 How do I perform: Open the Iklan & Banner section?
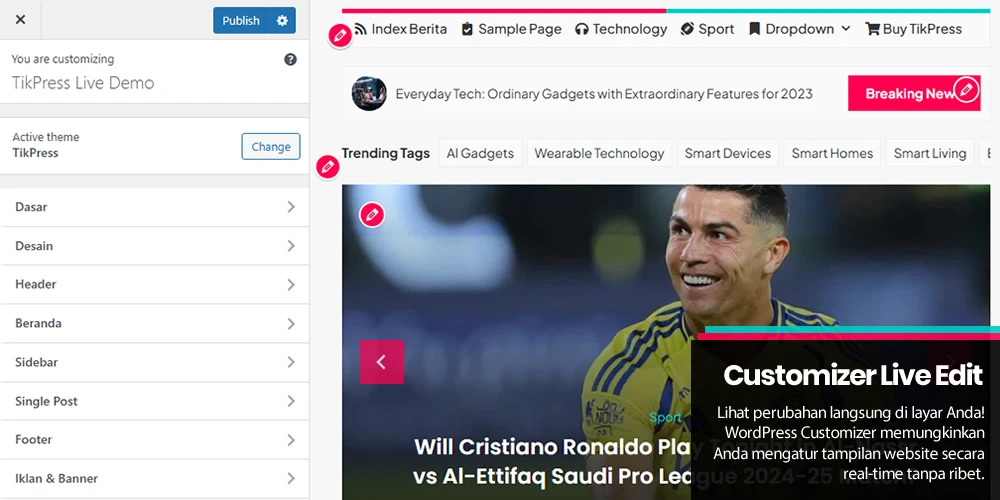(x=154, y=478)
